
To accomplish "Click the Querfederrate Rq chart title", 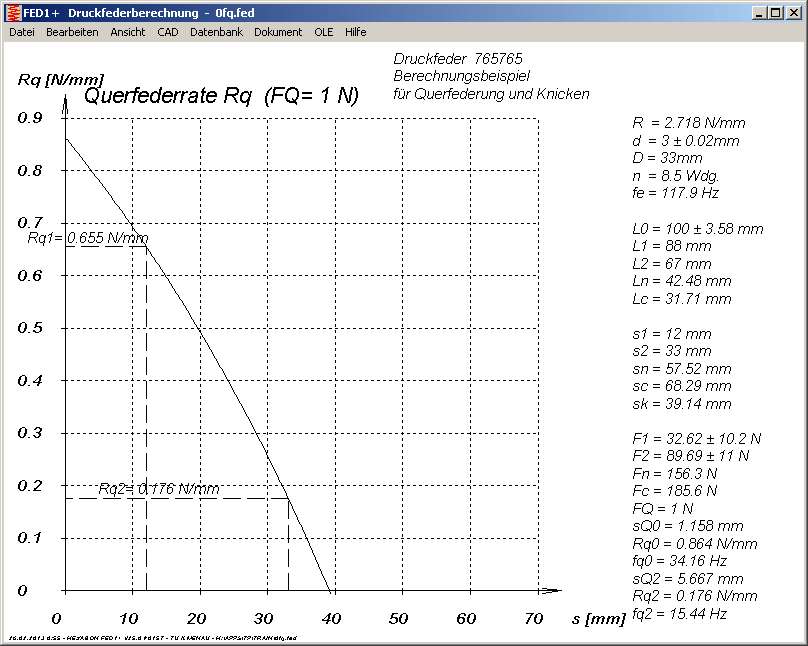I will click(221, 97).
